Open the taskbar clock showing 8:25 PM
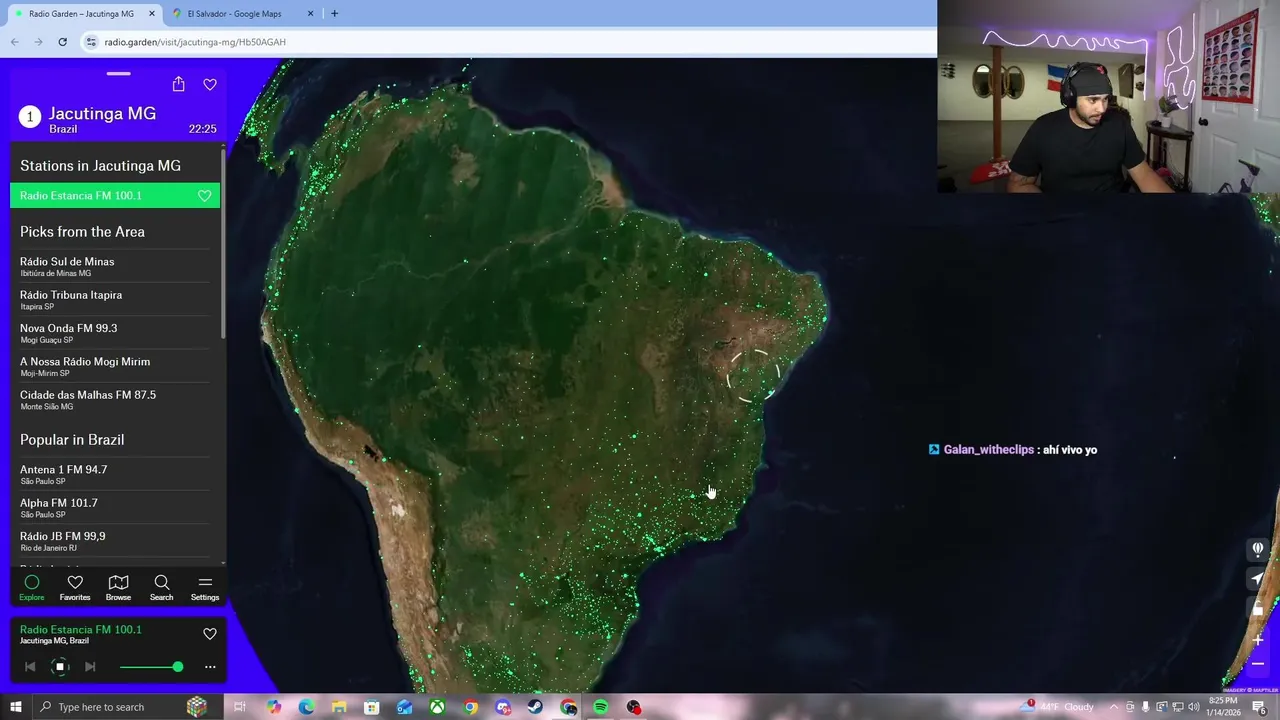 pyautogui.click(x=1223, y=707)
